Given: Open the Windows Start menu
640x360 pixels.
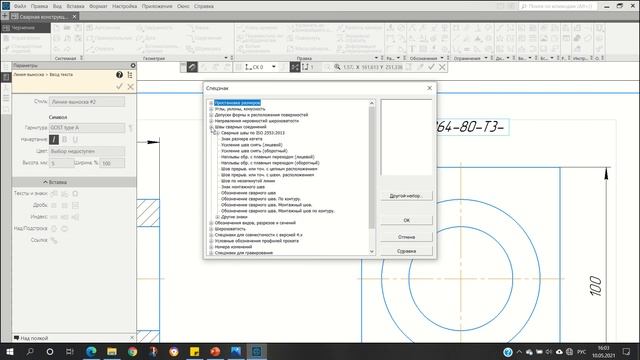Looking at the screenshot, I should 10,351.
